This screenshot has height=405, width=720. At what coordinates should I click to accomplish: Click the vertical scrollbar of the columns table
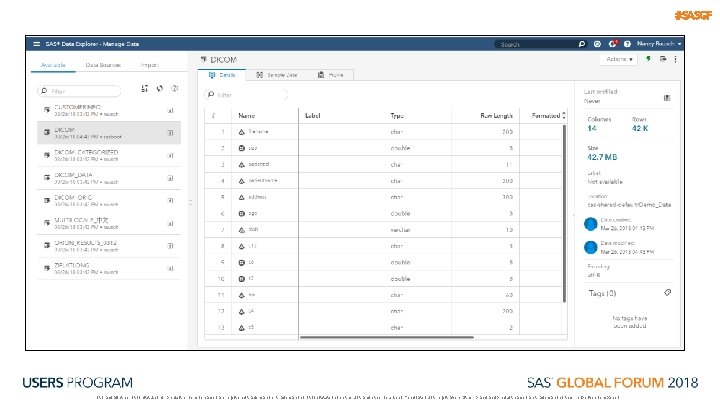click(x=564, y=214)
